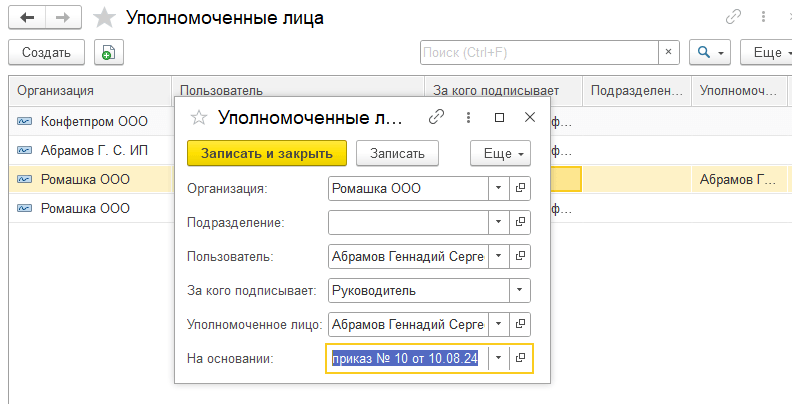
Task: Select the Конфетпром ООО row
Action: click(91, 121)
